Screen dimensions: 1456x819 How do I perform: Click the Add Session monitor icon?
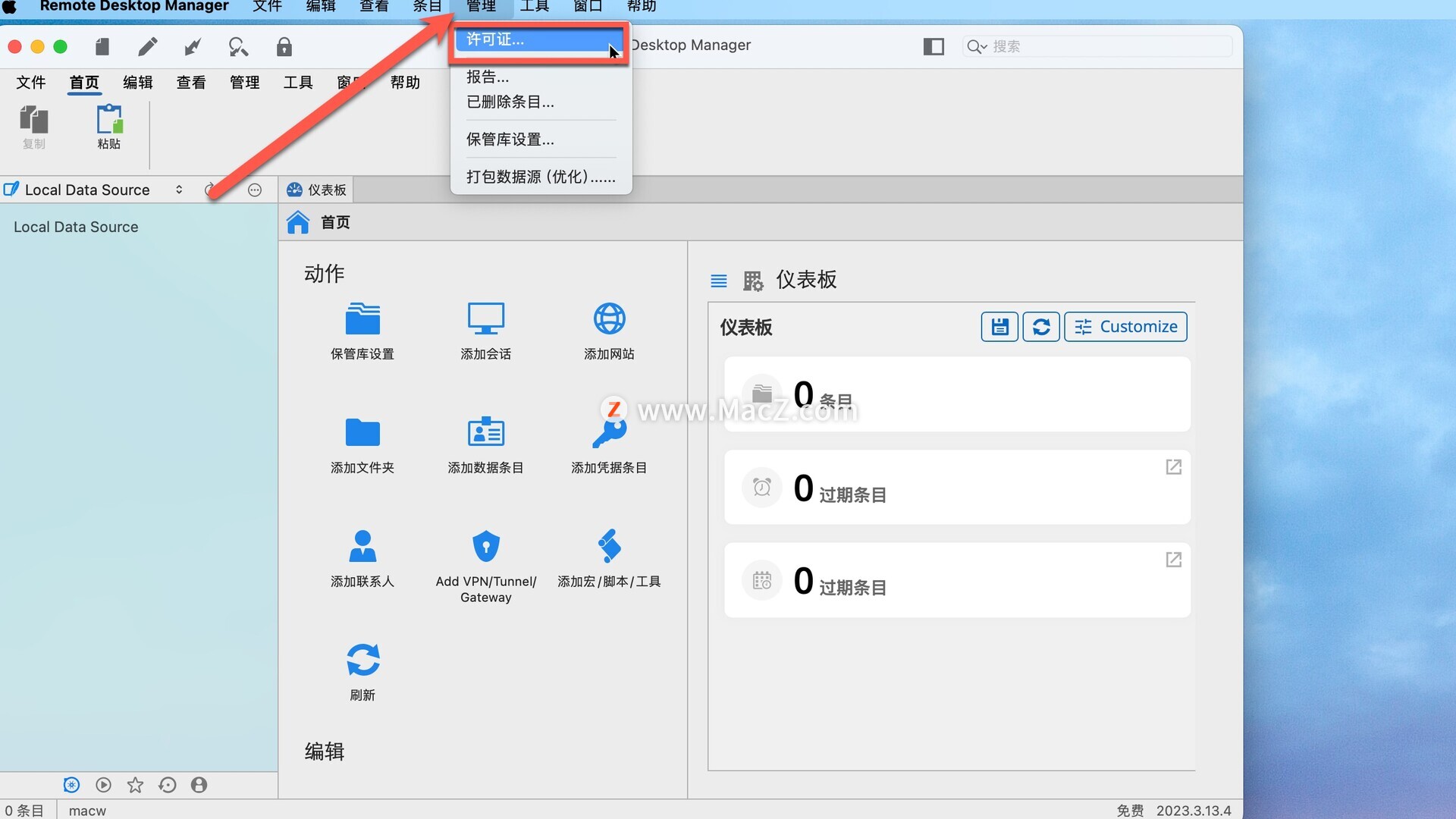[486, 318]
